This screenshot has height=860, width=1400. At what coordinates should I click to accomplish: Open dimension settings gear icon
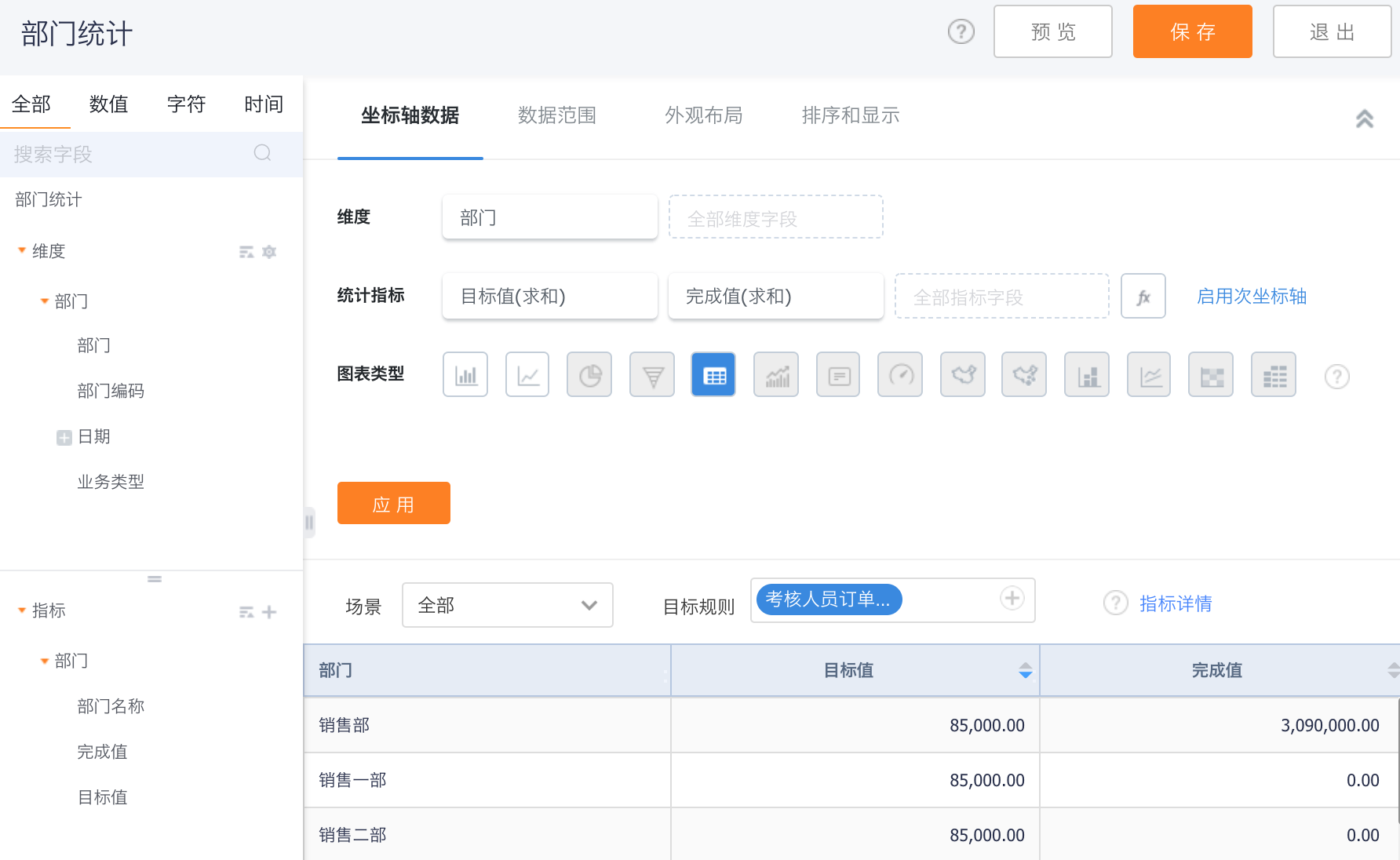pyautogui.click(x=269, y=252)
